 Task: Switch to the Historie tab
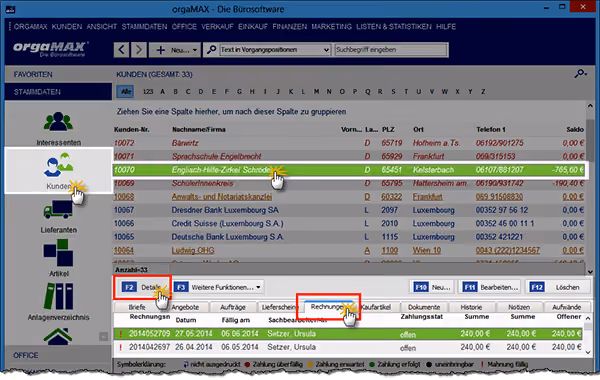click(x=471, y=307)
